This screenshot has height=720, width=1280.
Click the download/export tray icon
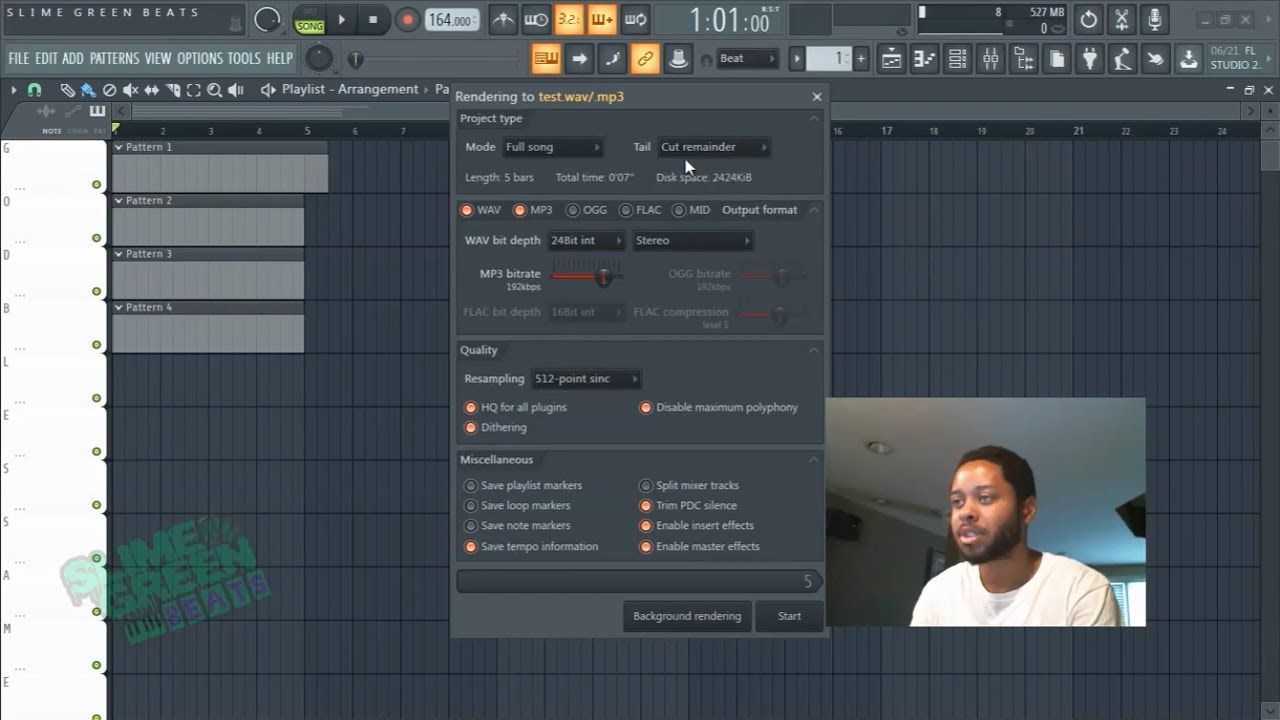[x=1188, y=59]
